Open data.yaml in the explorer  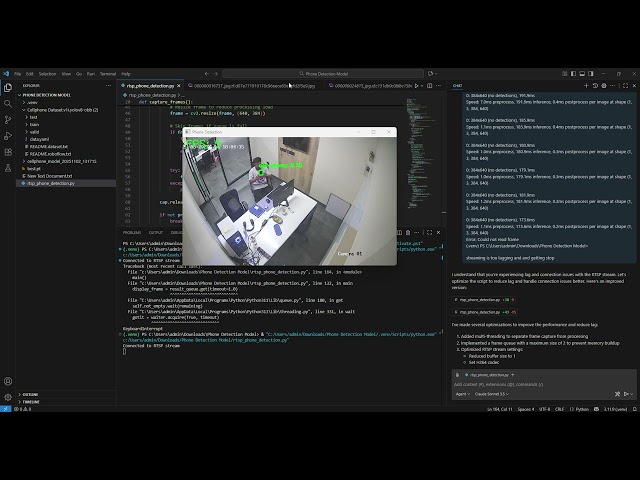click(x=39, y=139)
